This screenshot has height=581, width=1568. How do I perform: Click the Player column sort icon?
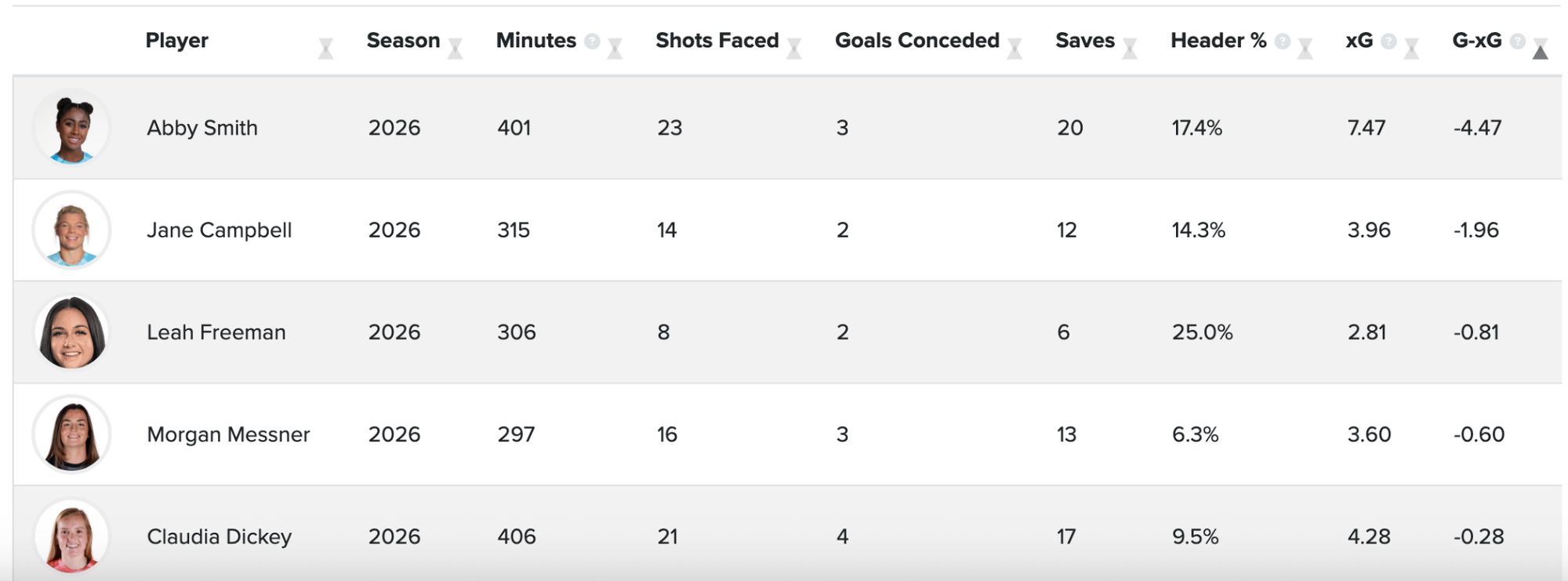pos(325,49)
